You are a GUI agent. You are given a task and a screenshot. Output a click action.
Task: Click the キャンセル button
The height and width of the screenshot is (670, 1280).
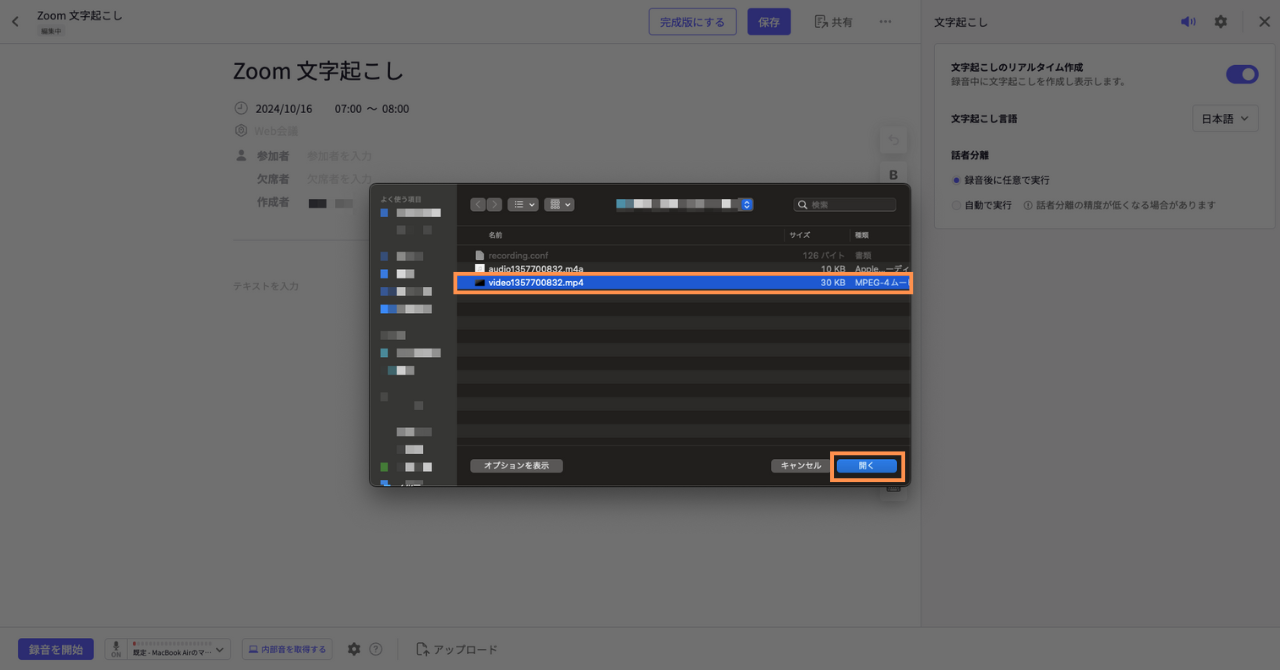coord(800,466)
